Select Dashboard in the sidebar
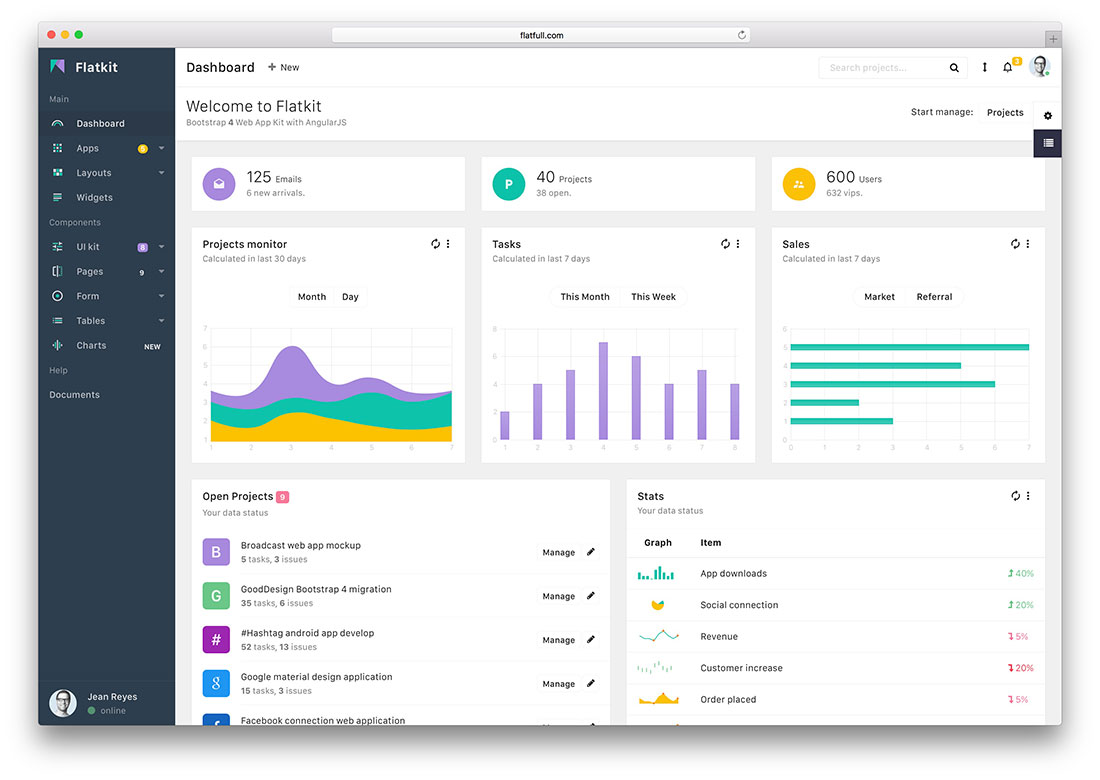 [100, 122]
